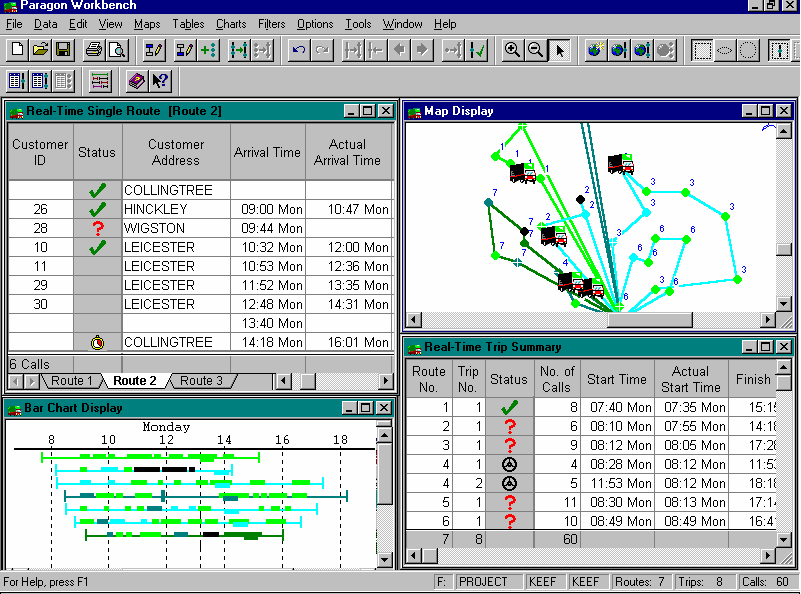Click the New document toolbar icon
This screenshot has width=801, height=594.
point(17,50)
